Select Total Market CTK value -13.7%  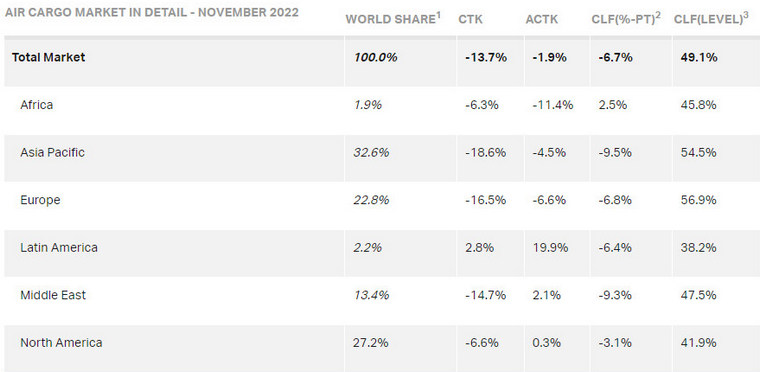click(x=486, y=57)
